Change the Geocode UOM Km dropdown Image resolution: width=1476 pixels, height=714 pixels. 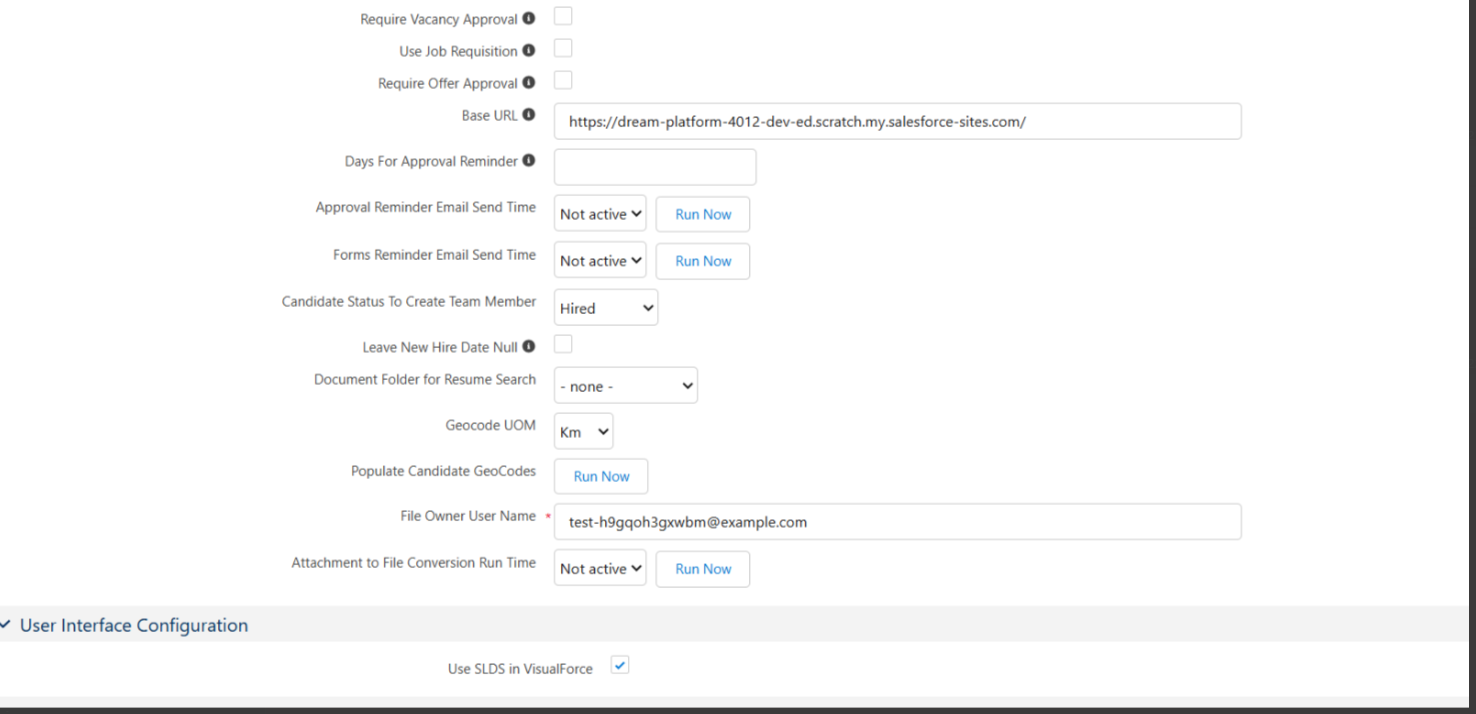(x=584, y=432)
